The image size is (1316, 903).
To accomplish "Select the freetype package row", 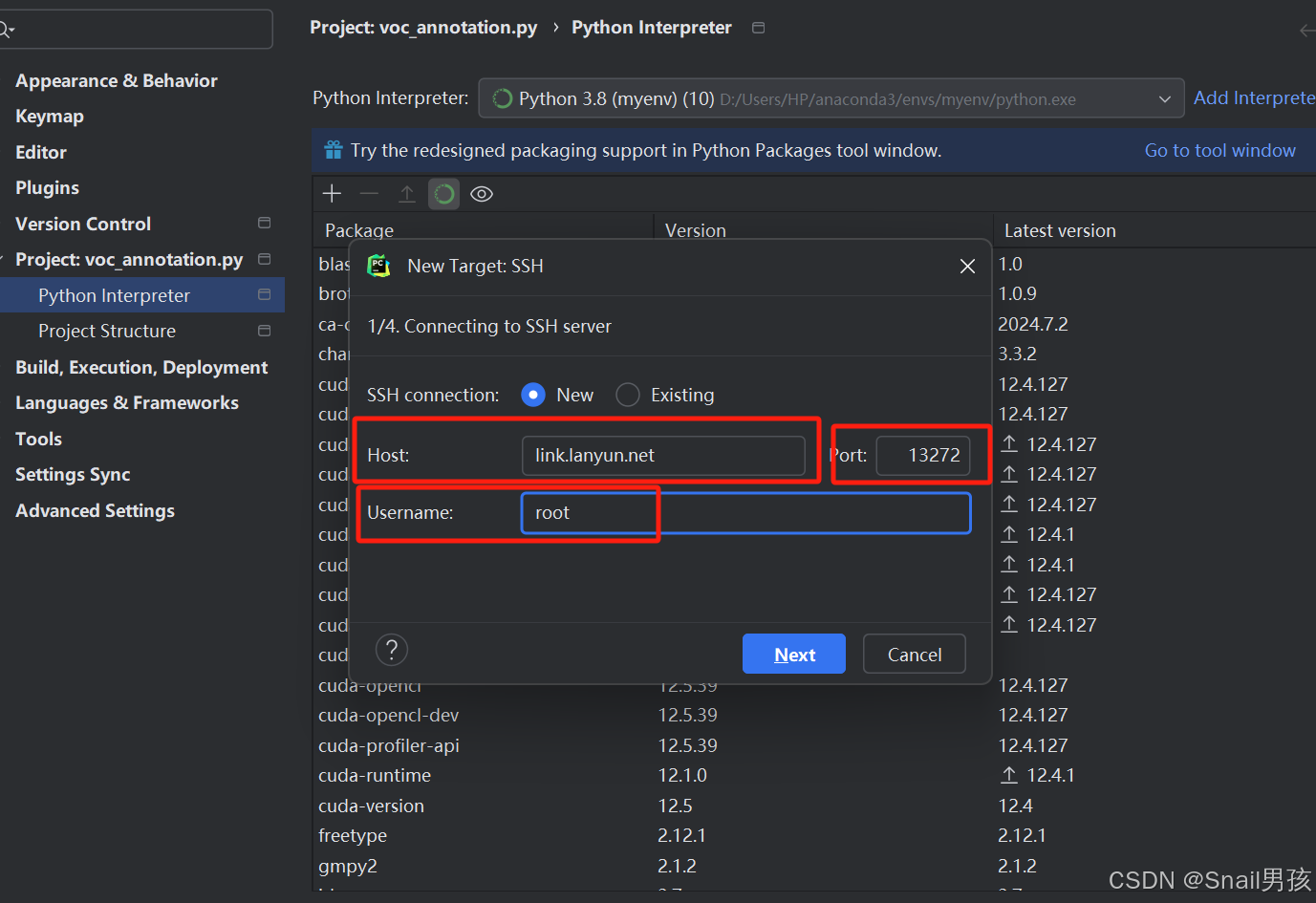I will pos(813,835).
